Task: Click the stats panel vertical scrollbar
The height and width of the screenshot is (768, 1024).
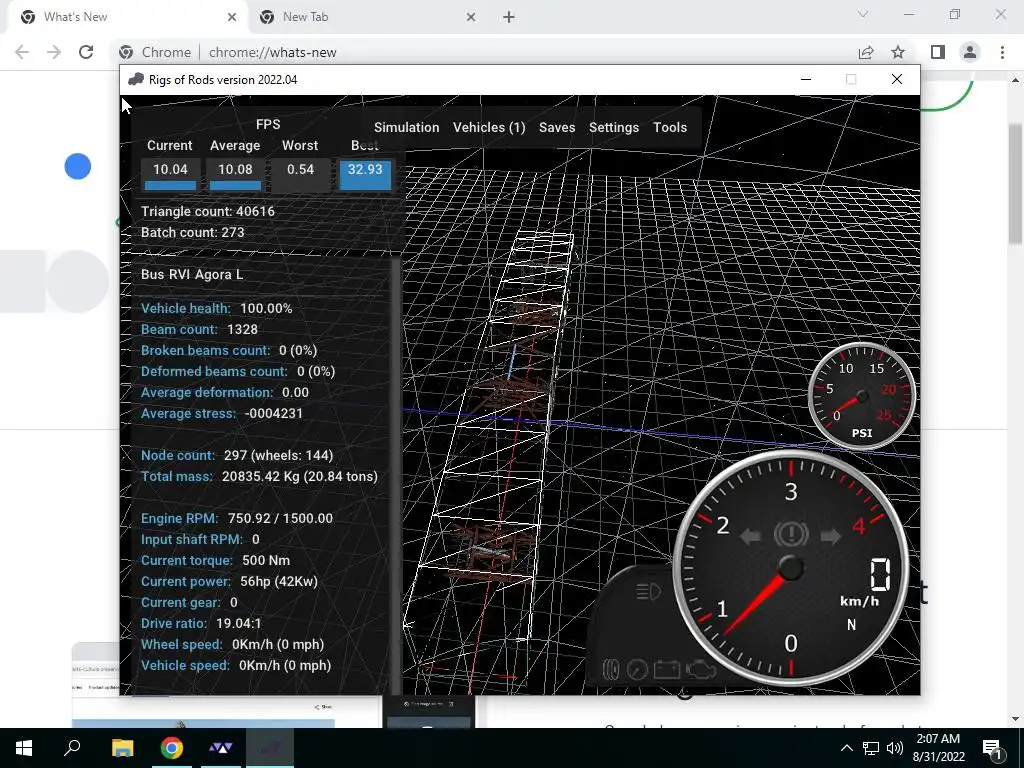Action: tap(396, 477)
